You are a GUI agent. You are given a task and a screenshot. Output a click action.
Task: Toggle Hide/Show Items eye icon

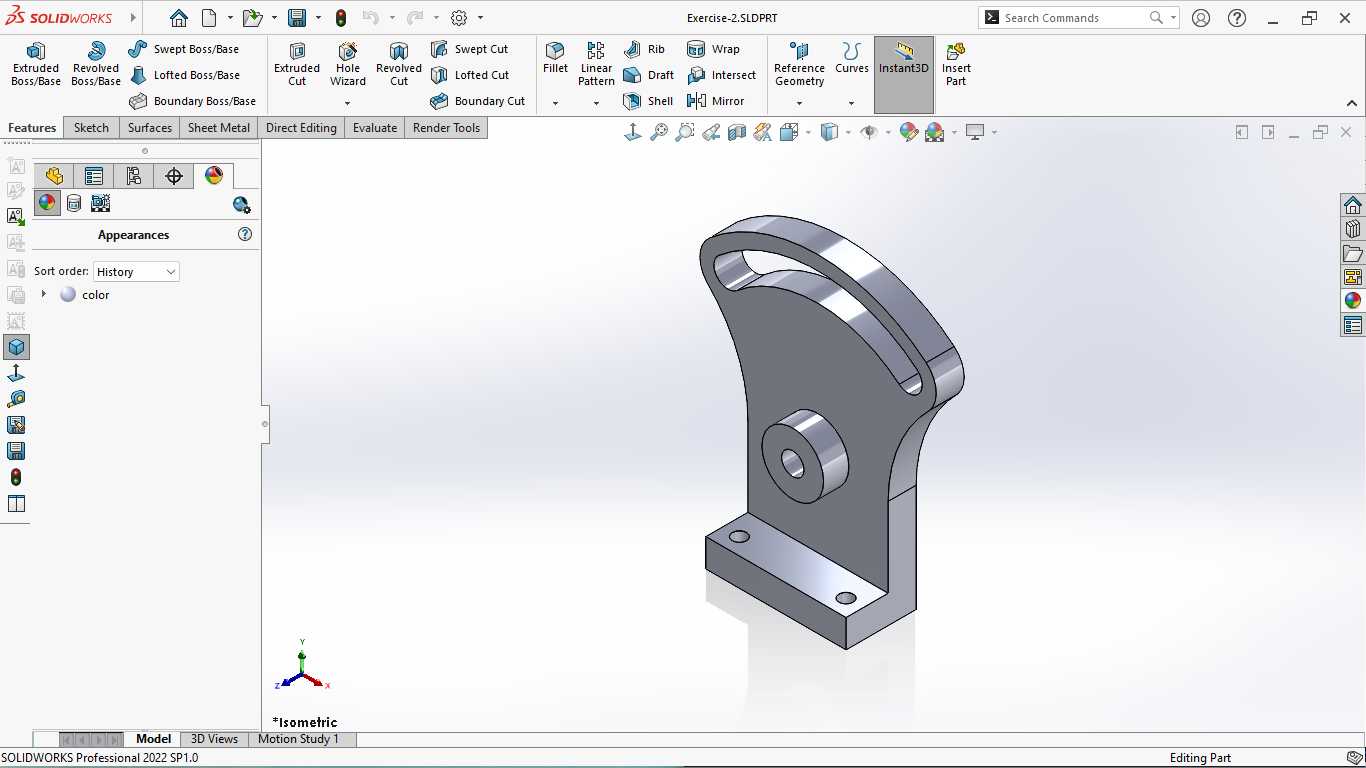pyautogui.click(x=869, y=132)
